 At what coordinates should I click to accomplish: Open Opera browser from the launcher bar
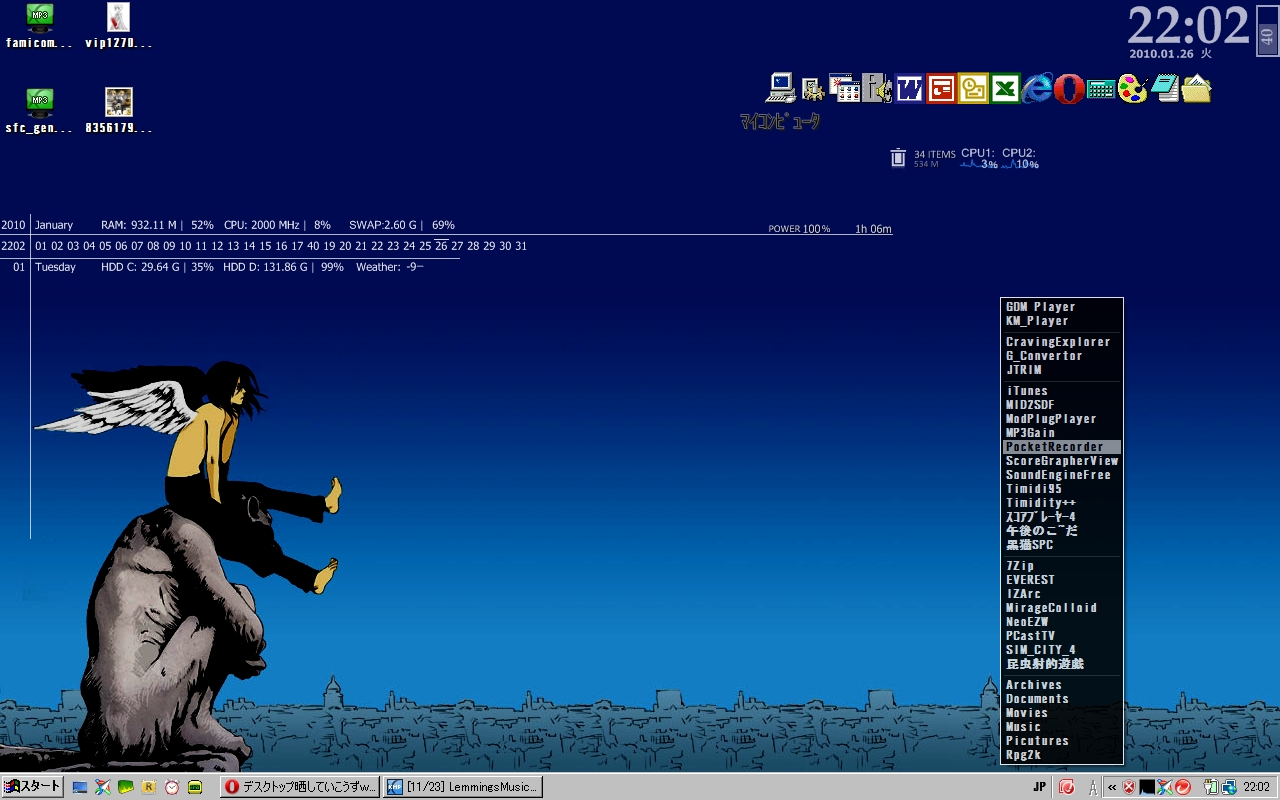click(1069, 88)
